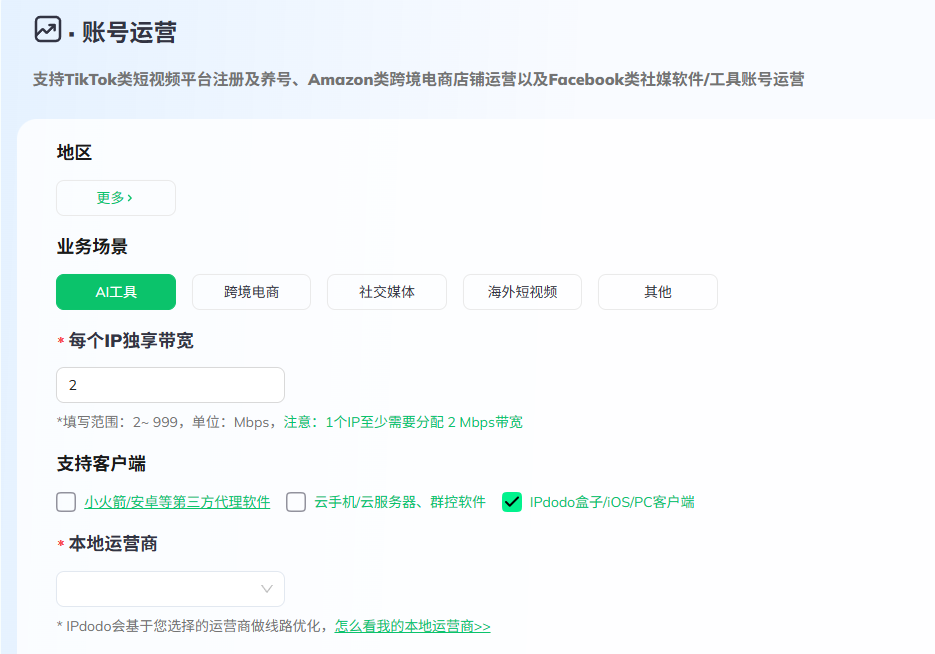The height and width of the screenshot is (654, 935).
Task: Open the 怎么看我的本地运营商>> help link
Action: pyautogui.click(x=412, y=626)
